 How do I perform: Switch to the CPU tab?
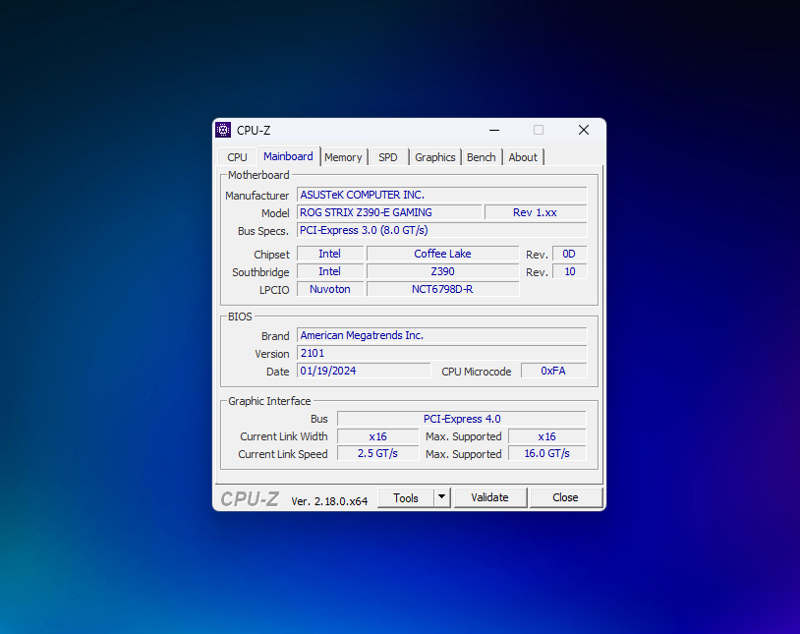[x=236, y=157]
